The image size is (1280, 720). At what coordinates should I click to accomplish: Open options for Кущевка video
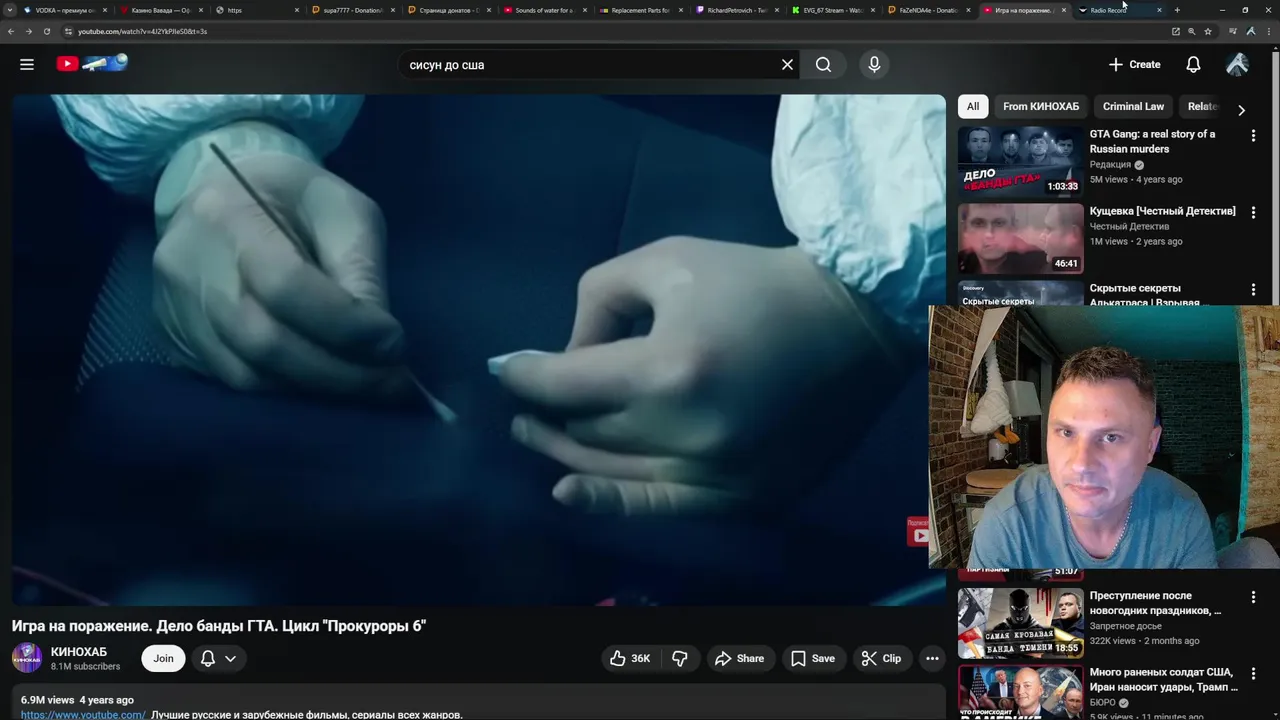pyautogui.click(x=1253, y=212)
